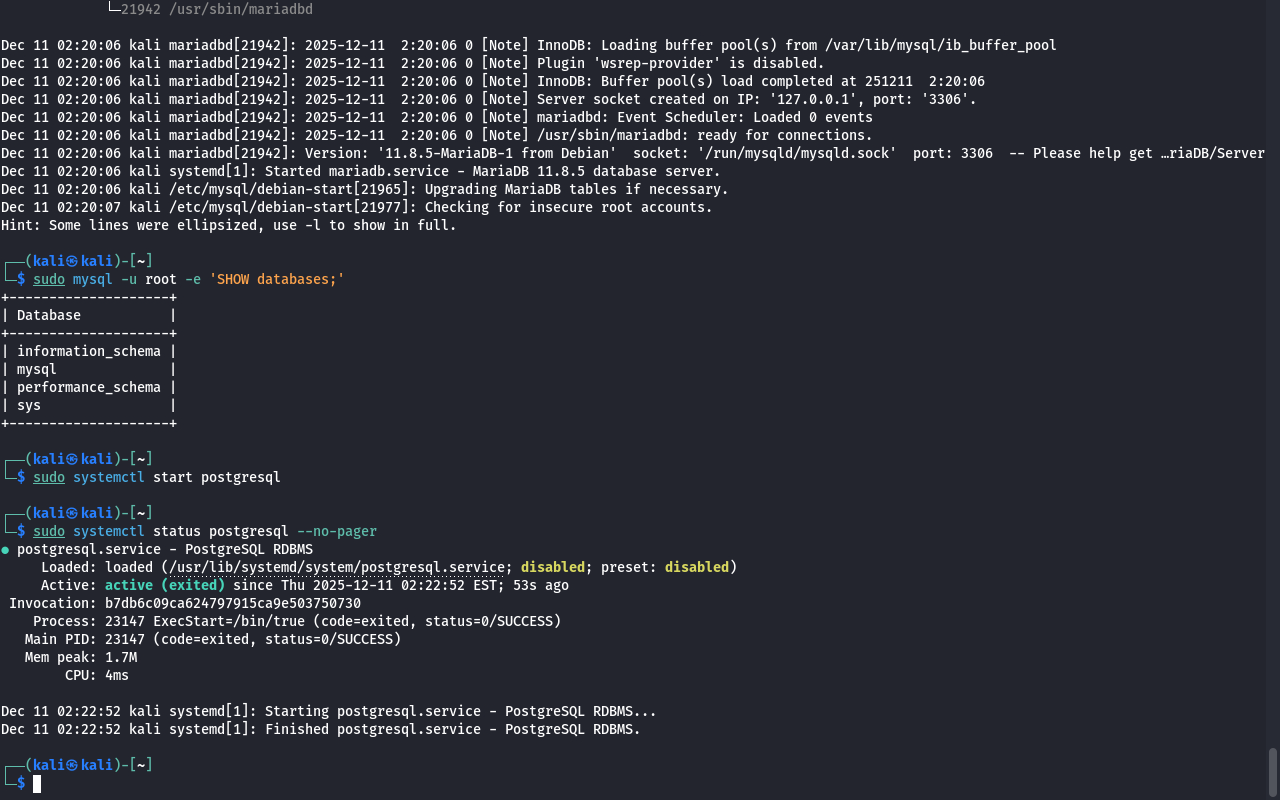1280x800 pixels.
Task: Click the "Hint: Some lines were ellipsized" line
Action: click(228, 225)
